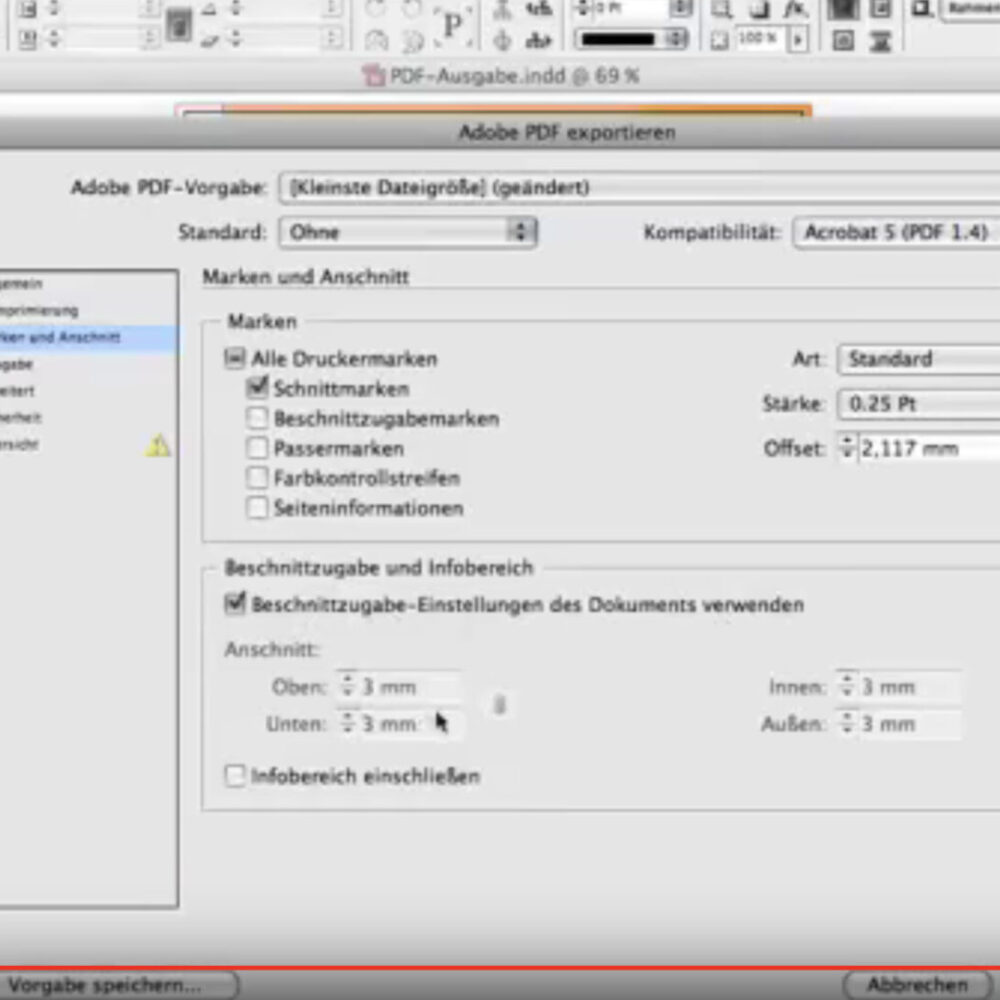Screen dimensions: 1000x1000
Task: Enable the Seiteninformationen checkbox
Action: 257,508
